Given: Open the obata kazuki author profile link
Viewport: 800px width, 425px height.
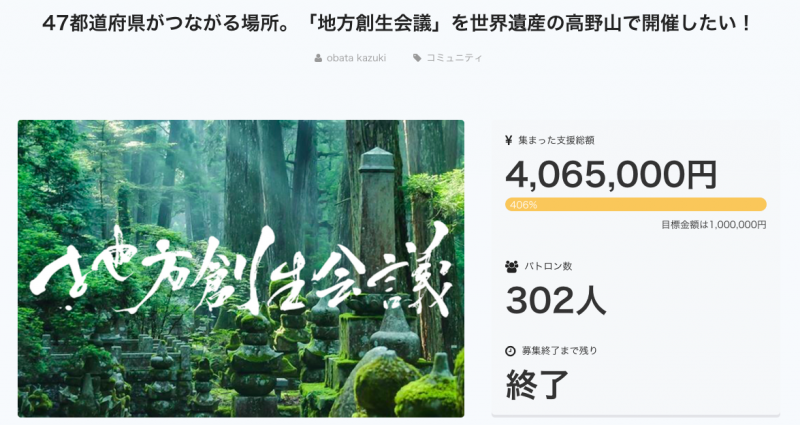Looking at the screenshot, I should pyautogui.click(x=356, y=58).
